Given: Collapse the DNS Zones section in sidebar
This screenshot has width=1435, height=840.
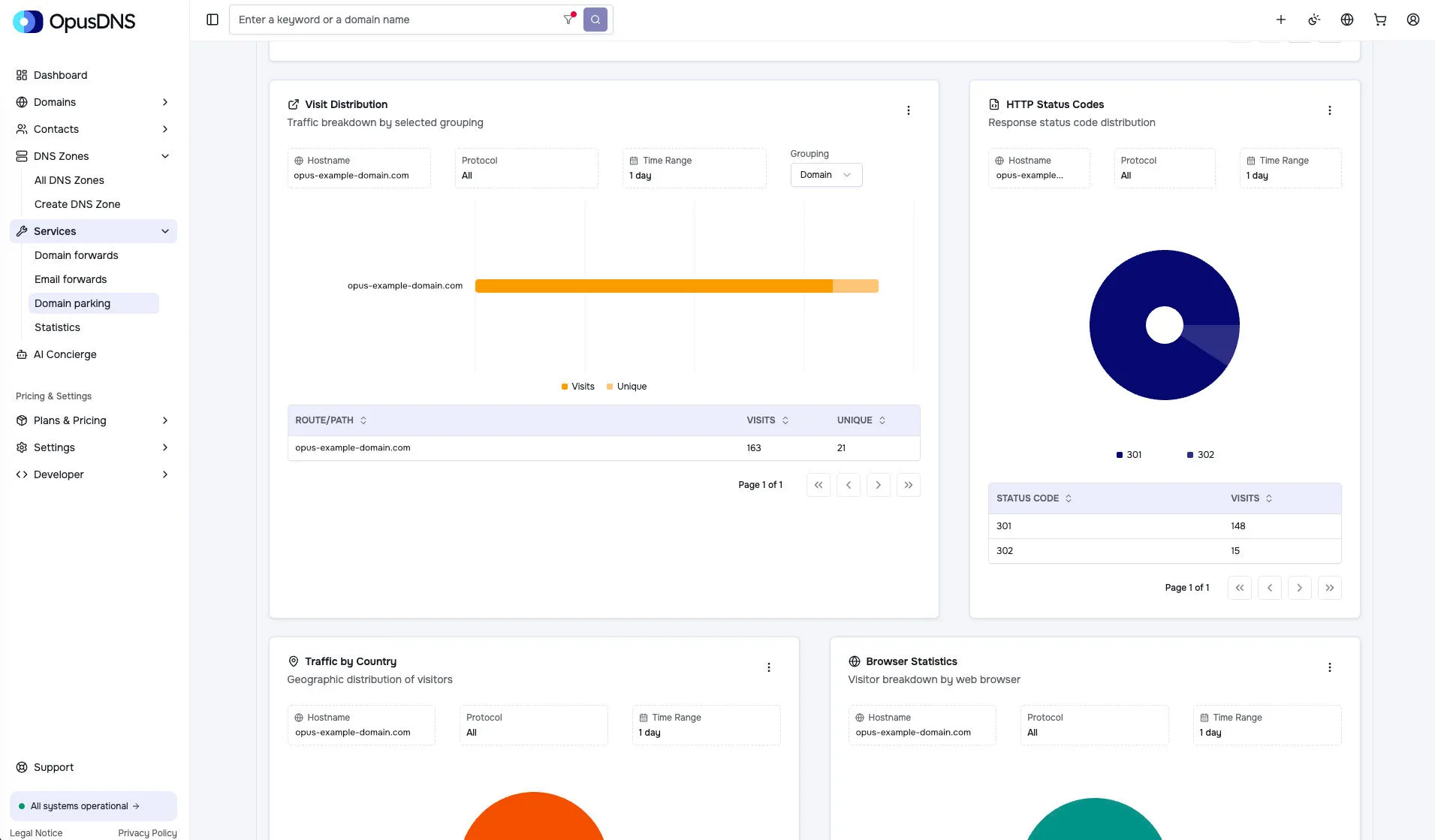Looking at the screenshot, I should 165,155.
